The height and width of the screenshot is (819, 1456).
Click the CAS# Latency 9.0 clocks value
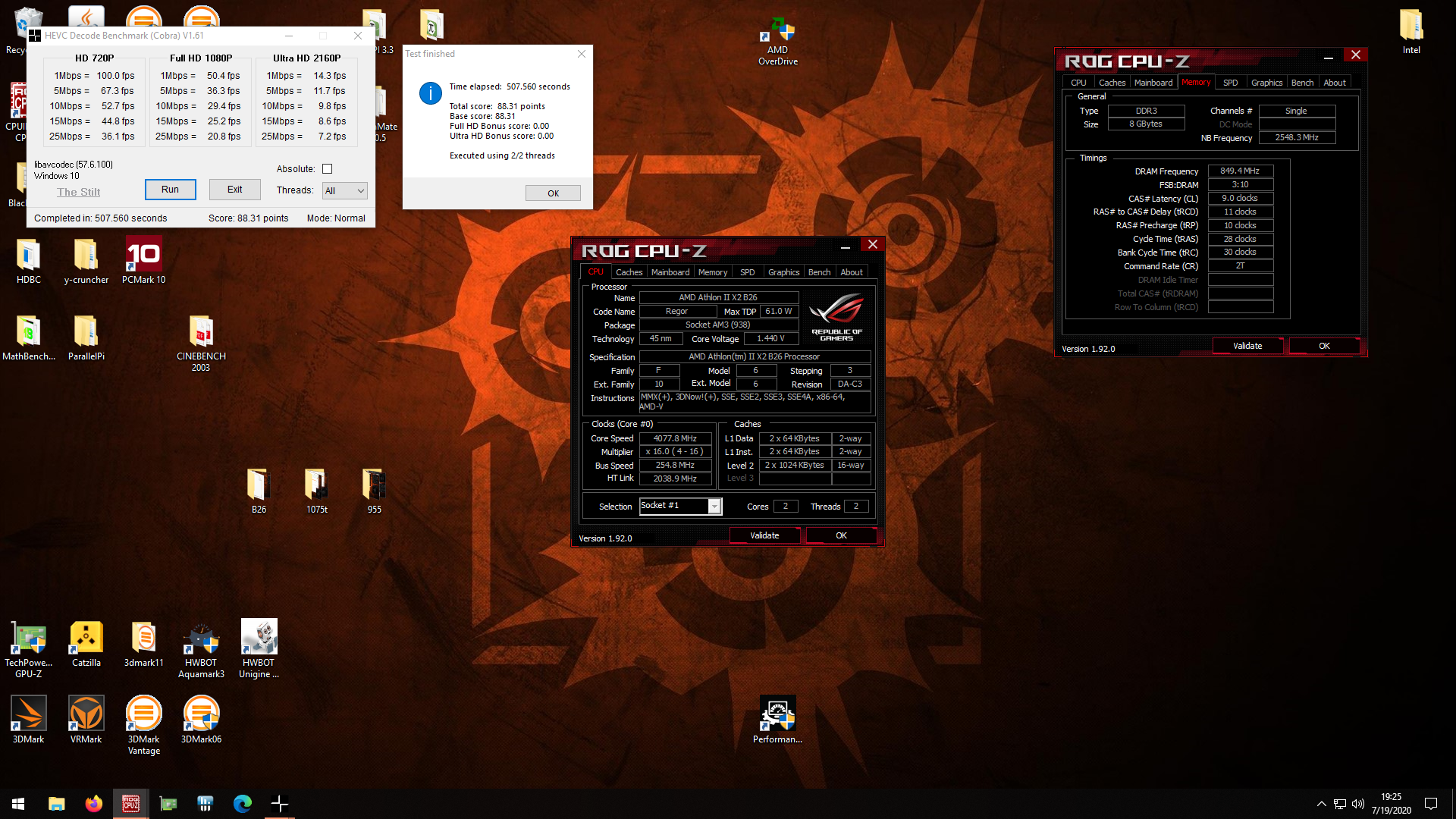tap(1240, 199)
